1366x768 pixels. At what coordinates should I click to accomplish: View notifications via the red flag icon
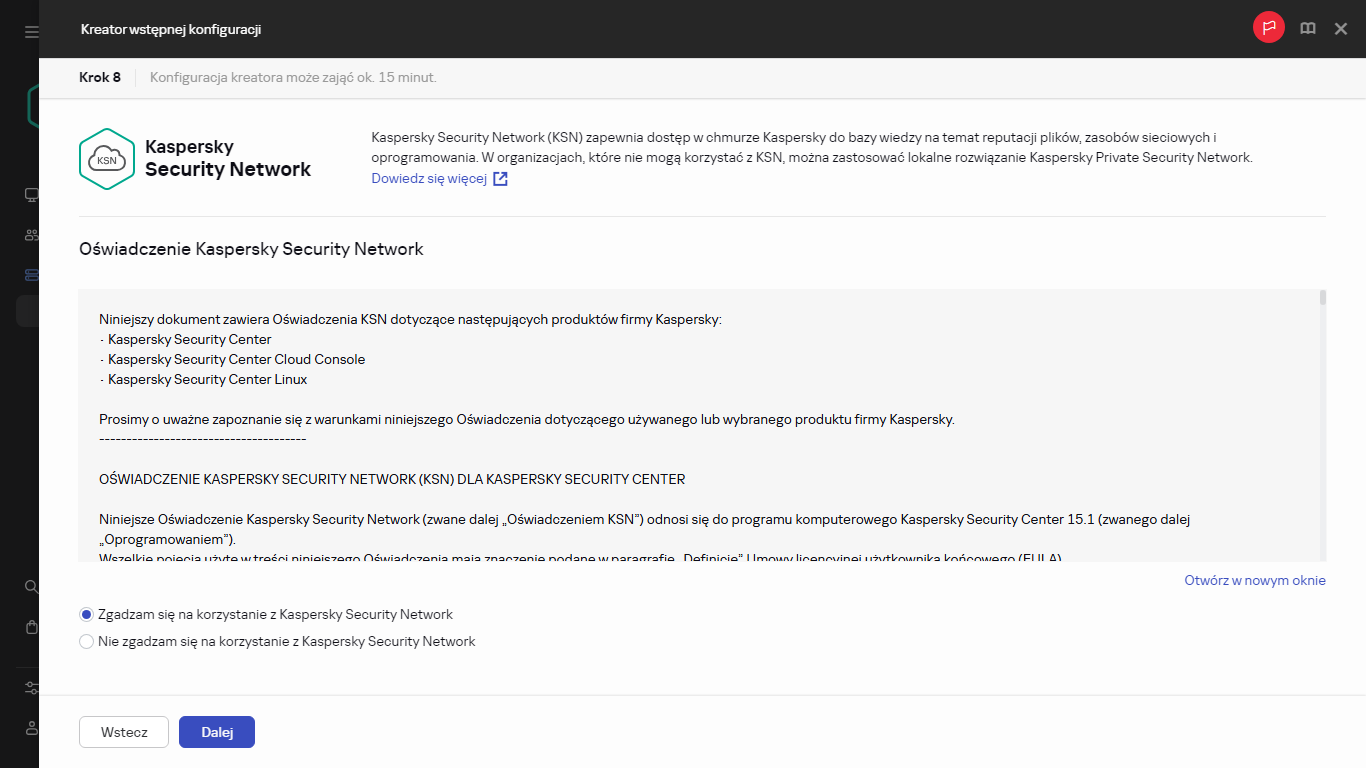click(x=1268, y=27)
